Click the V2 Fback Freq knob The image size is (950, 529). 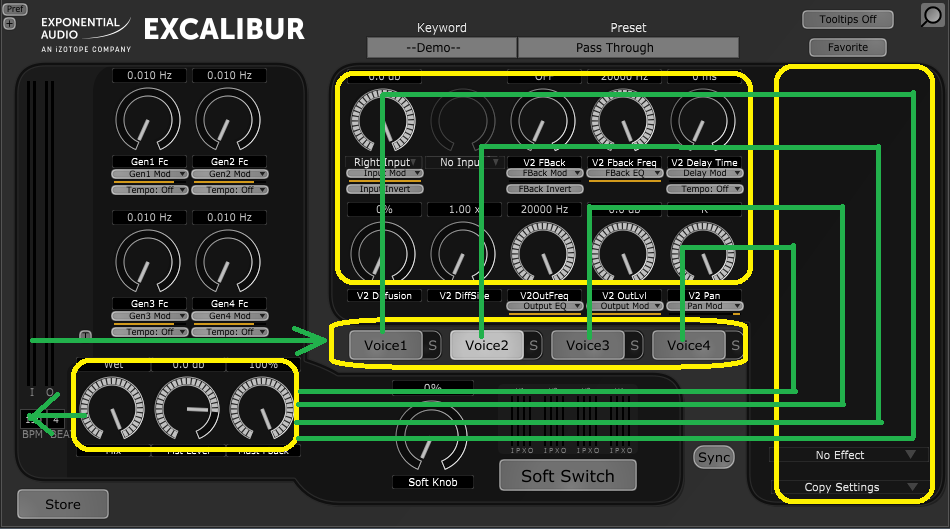coord(623,121)
